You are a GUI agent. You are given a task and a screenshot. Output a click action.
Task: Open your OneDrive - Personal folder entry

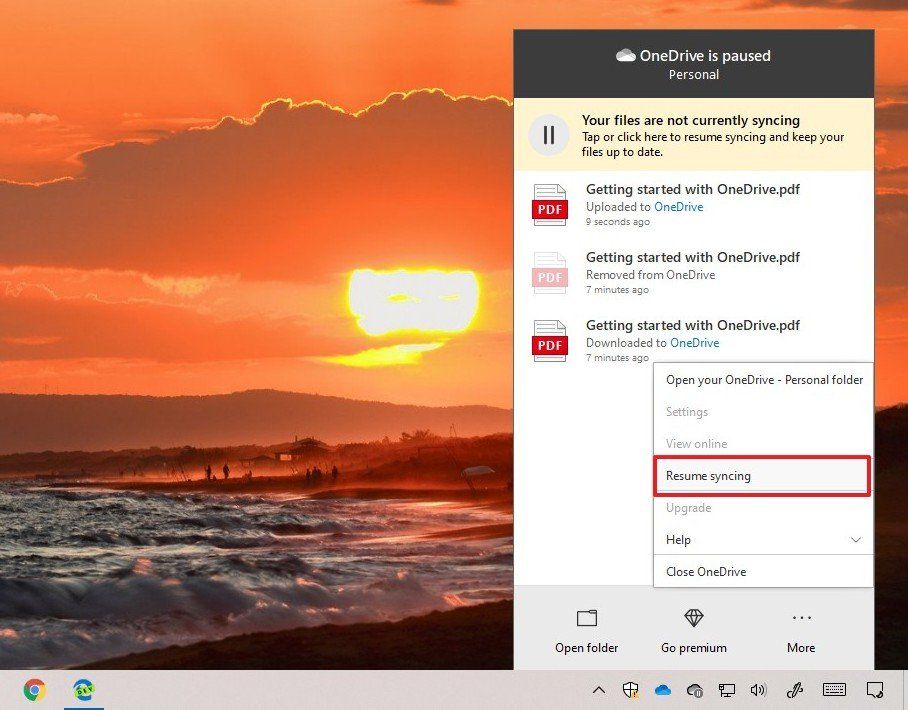point(763,380)
